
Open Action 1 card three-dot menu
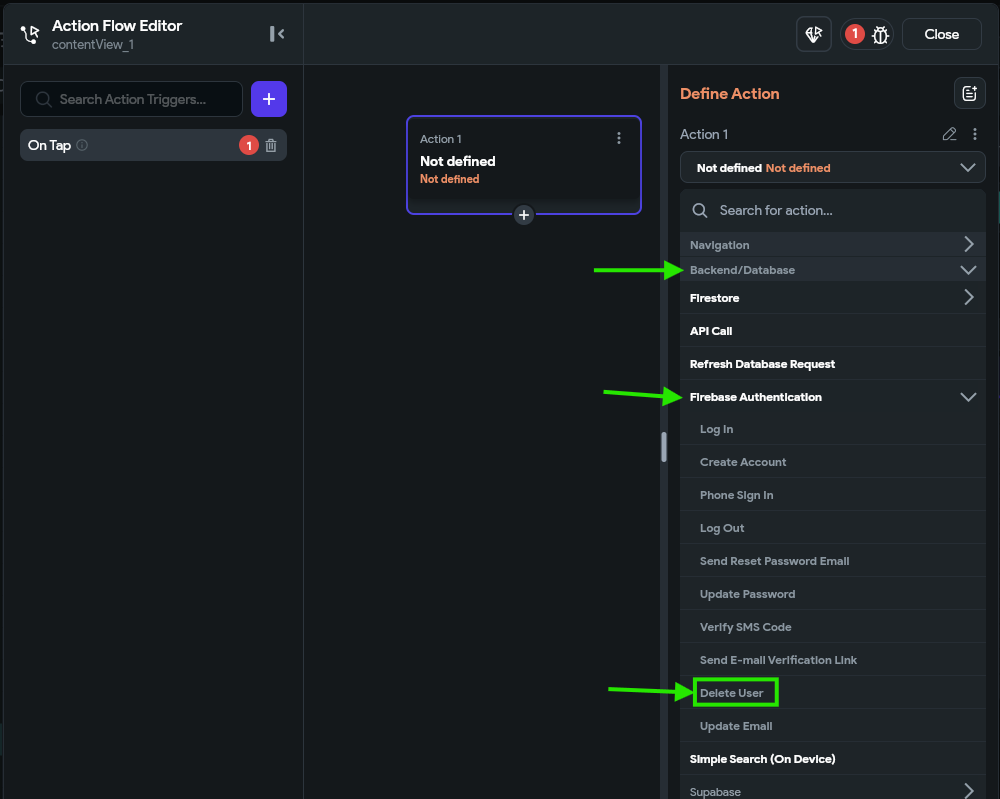pos(619,138)
